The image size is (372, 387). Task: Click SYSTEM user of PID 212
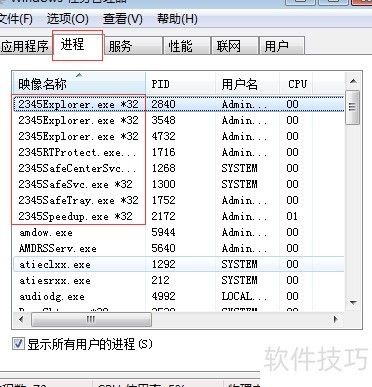[239, 280]
